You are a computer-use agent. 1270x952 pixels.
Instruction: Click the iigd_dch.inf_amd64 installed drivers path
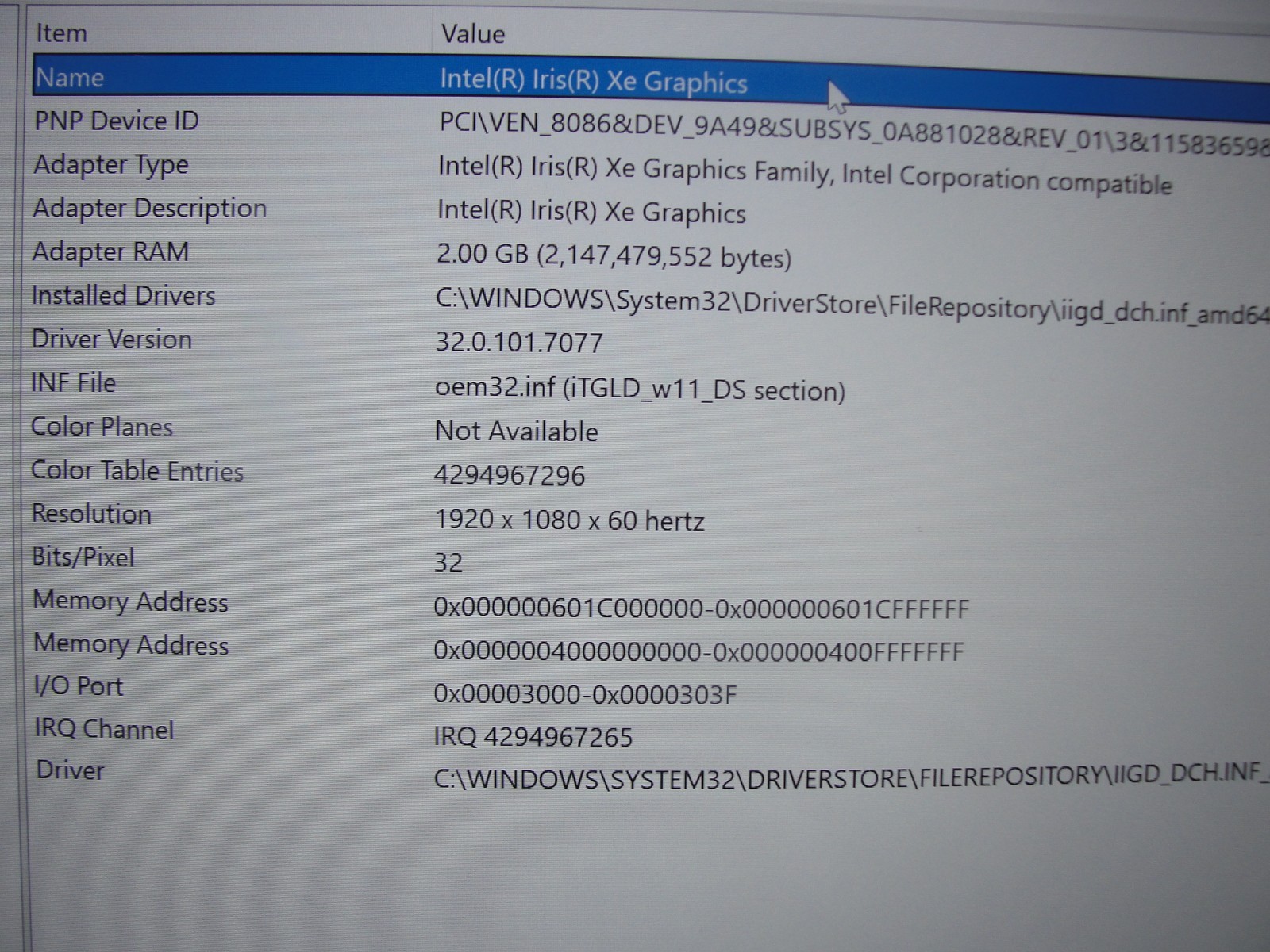(x=852, y=307)
